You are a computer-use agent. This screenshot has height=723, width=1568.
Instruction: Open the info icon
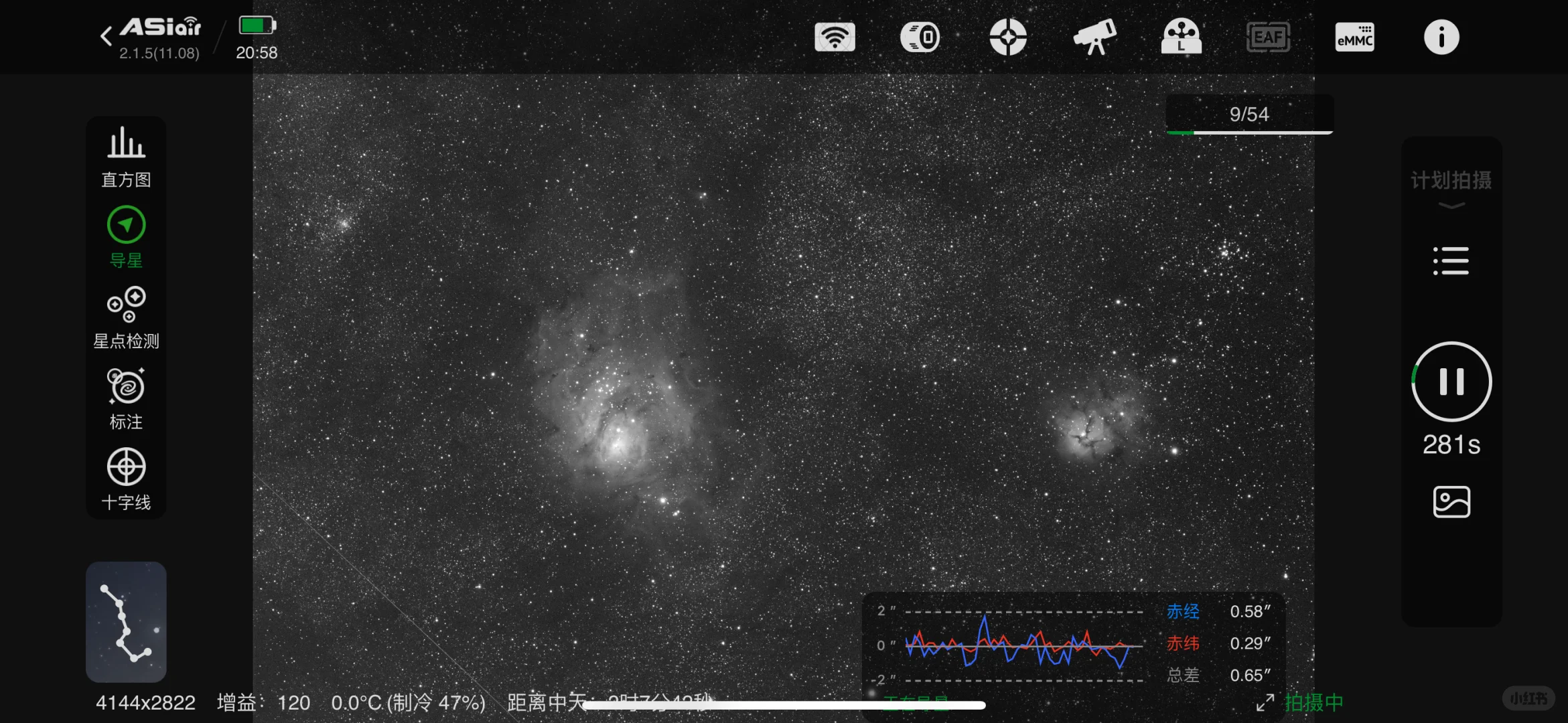tap(1441, 37)
